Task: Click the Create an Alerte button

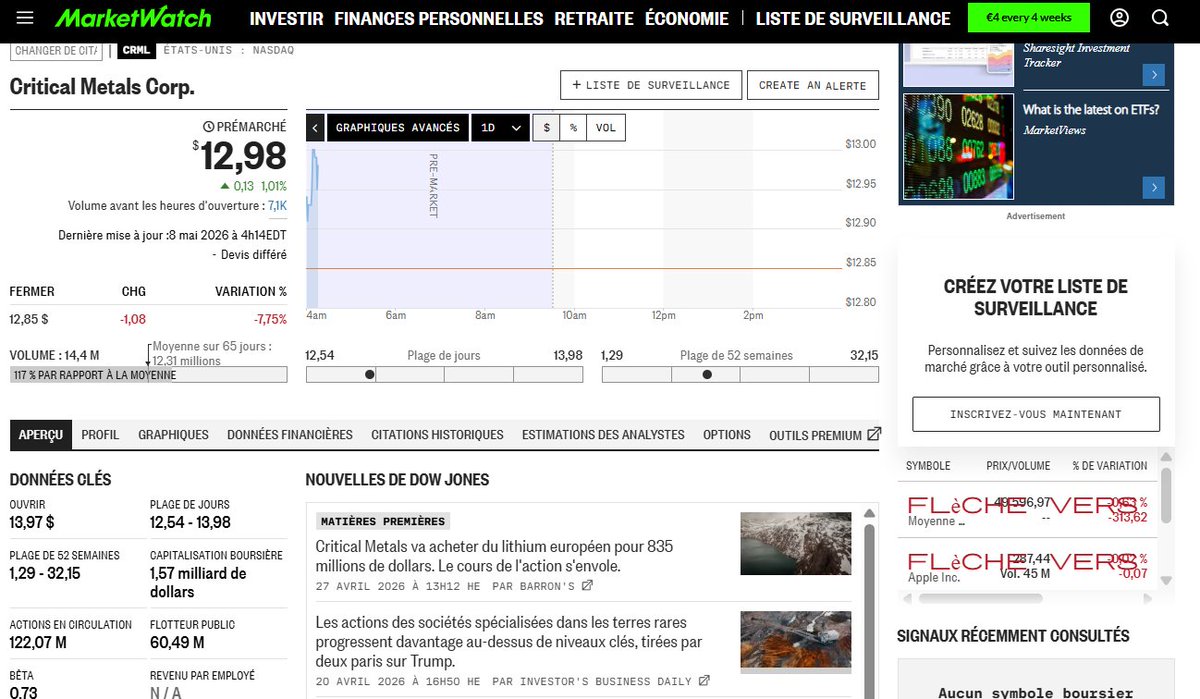Action: pyautogui.click(x=813, y=85)
